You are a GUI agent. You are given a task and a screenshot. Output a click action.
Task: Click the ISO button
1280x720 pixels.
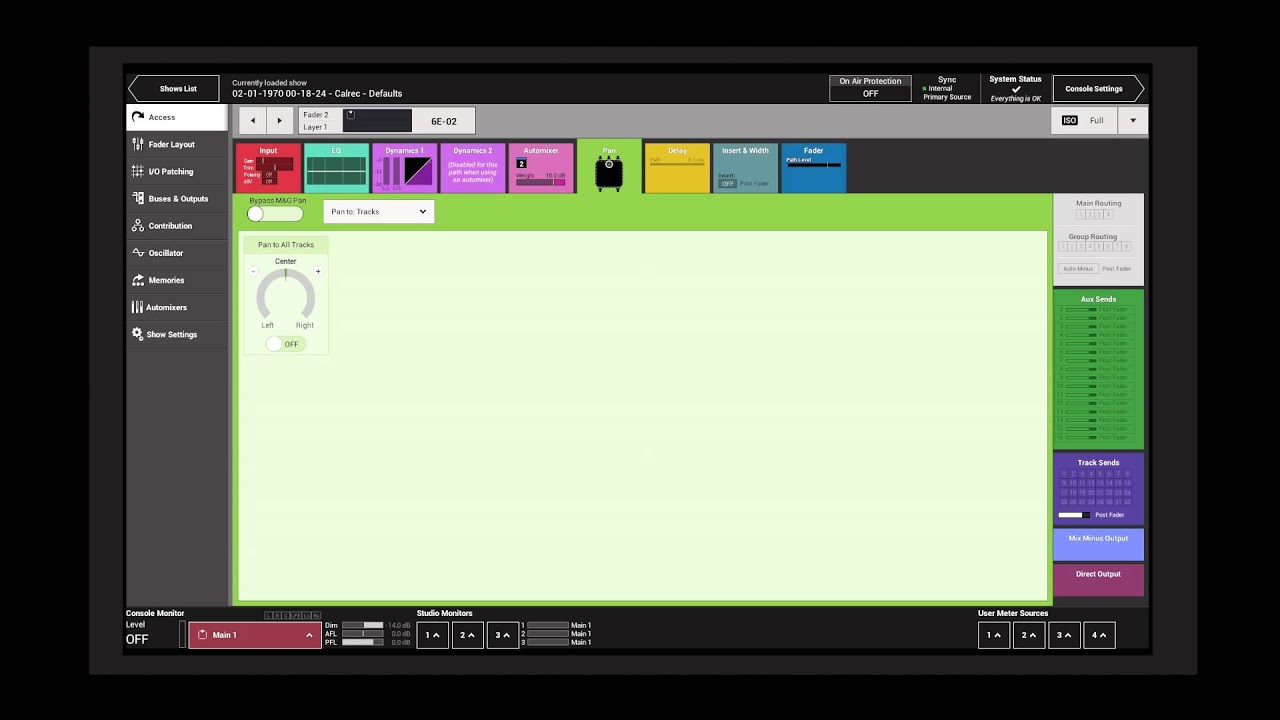pyautogui.click(x=1069, y=121)
